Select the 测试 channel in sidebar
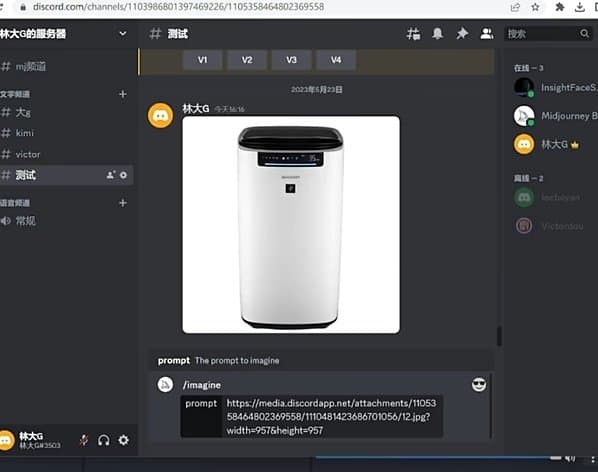This screenshot has width=598, height=472. point(67,175)
